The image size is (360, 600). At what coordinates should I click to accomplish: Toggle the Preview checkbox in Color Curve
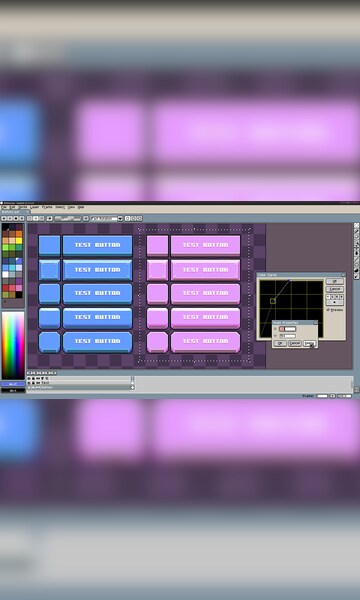point(328,310)
